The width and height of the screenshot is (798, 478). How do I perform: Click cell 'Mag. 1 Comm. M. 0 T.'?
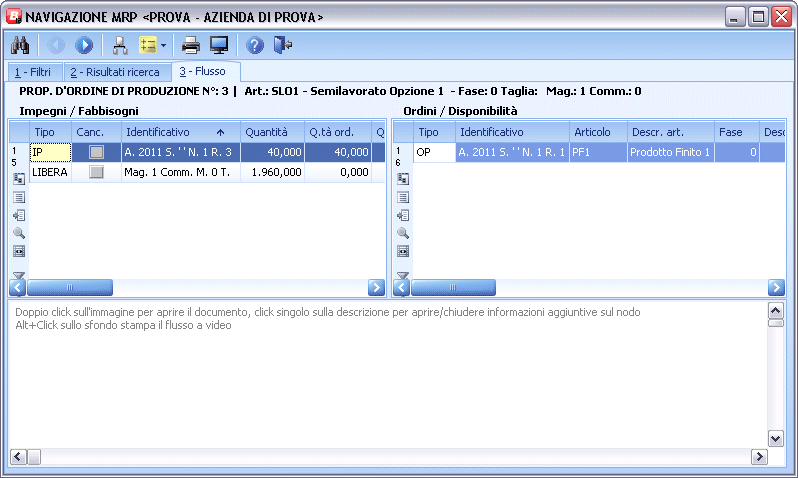point(181,172)
